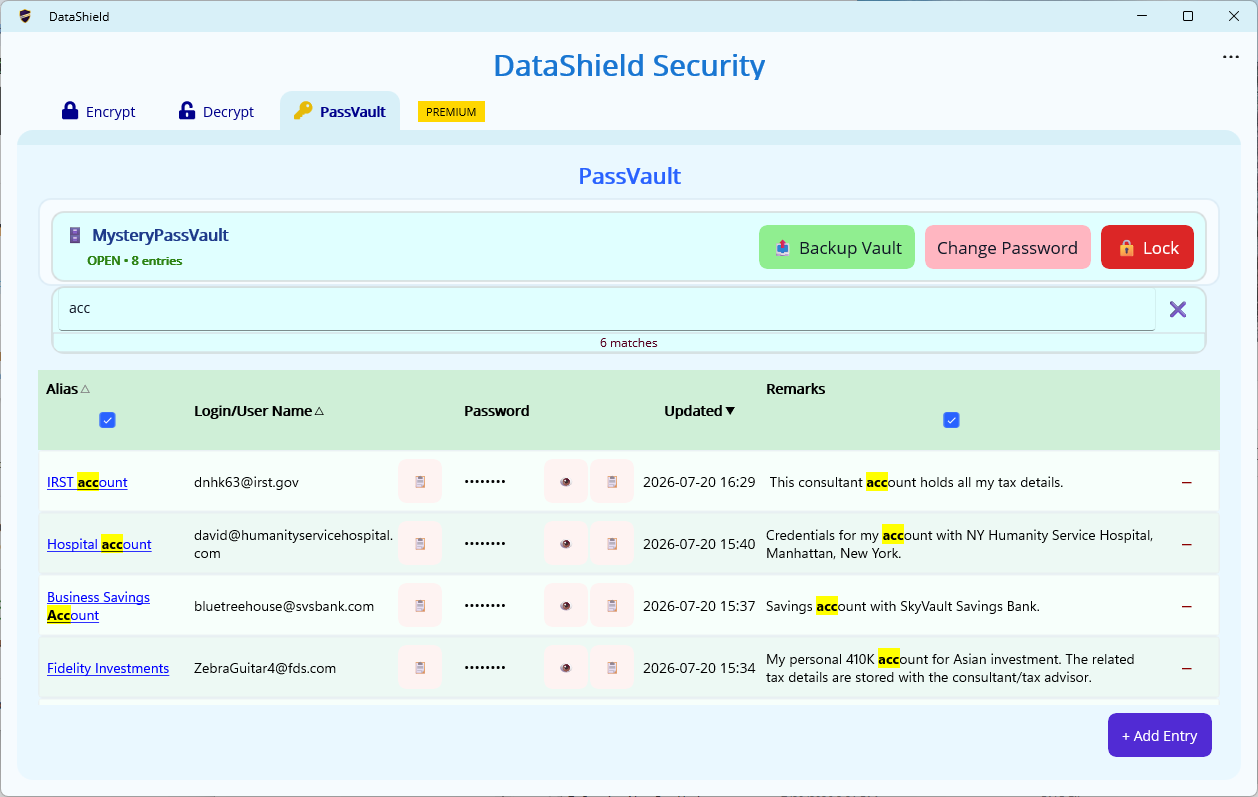Screen dimensions: 1258x797
Task: Copy the IRST account password
Action: pos(612,482)
